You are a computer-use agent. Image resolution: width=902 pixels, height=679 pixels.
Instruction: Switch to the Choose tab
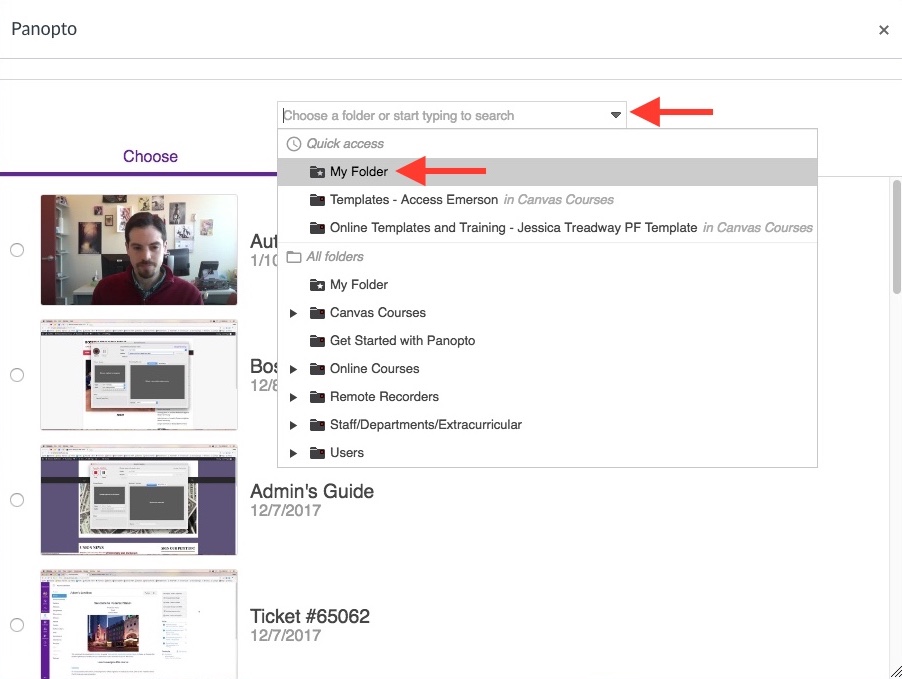(x=150, y=157)
